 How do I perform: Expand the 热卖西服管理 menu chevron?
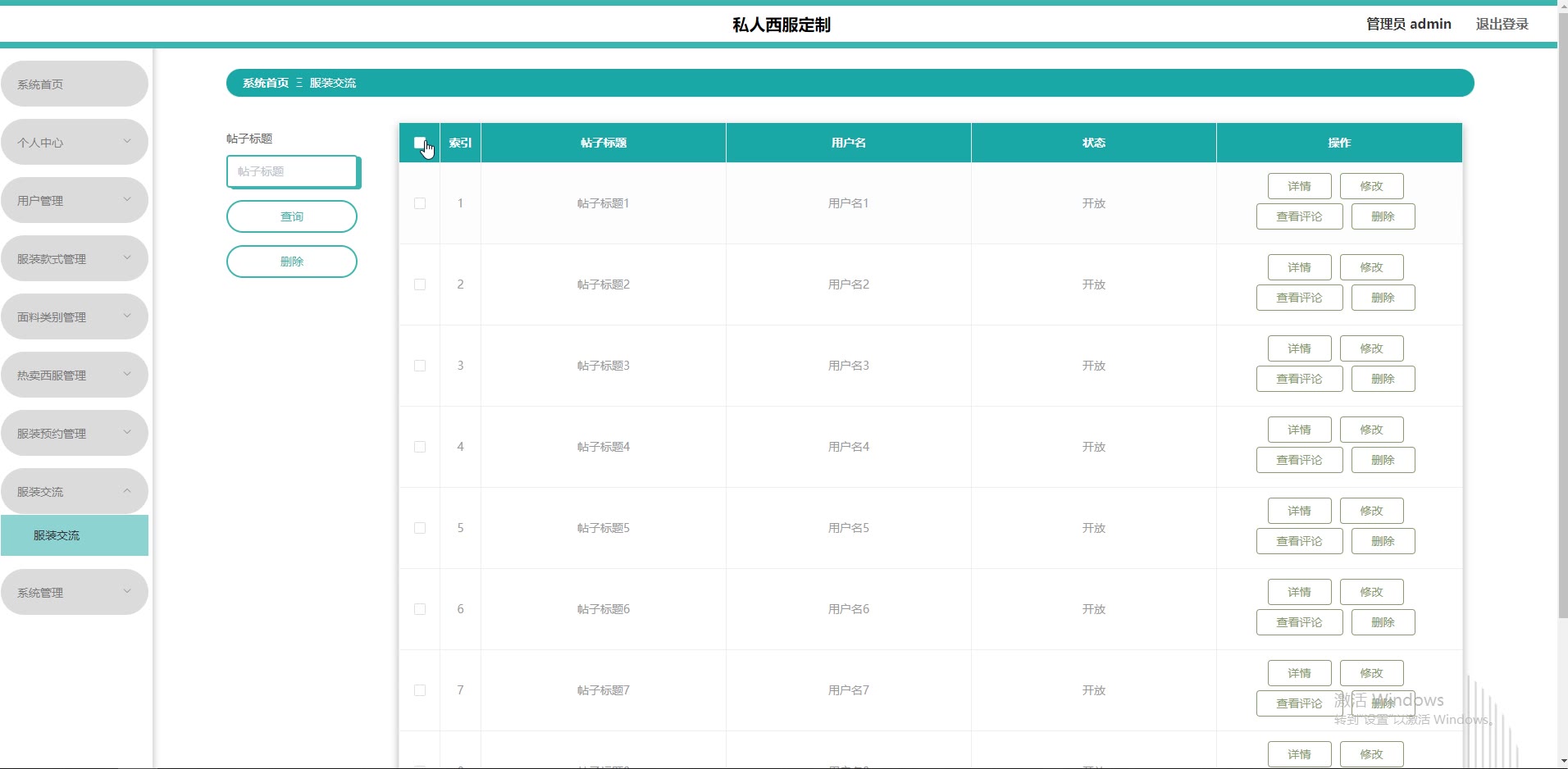pyautogui.click(x=127, y=374)
